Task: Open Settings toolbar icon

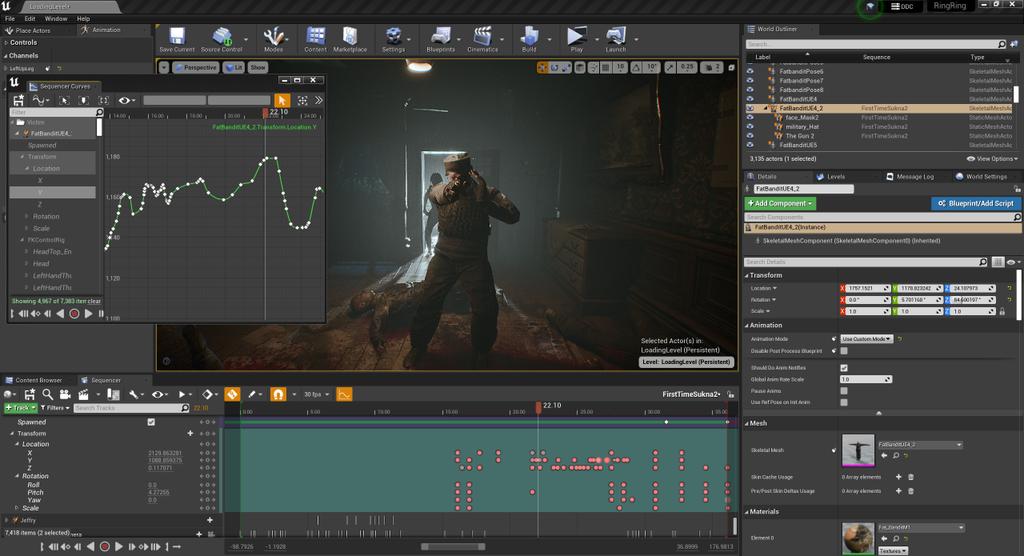Action: pos(393,39)
